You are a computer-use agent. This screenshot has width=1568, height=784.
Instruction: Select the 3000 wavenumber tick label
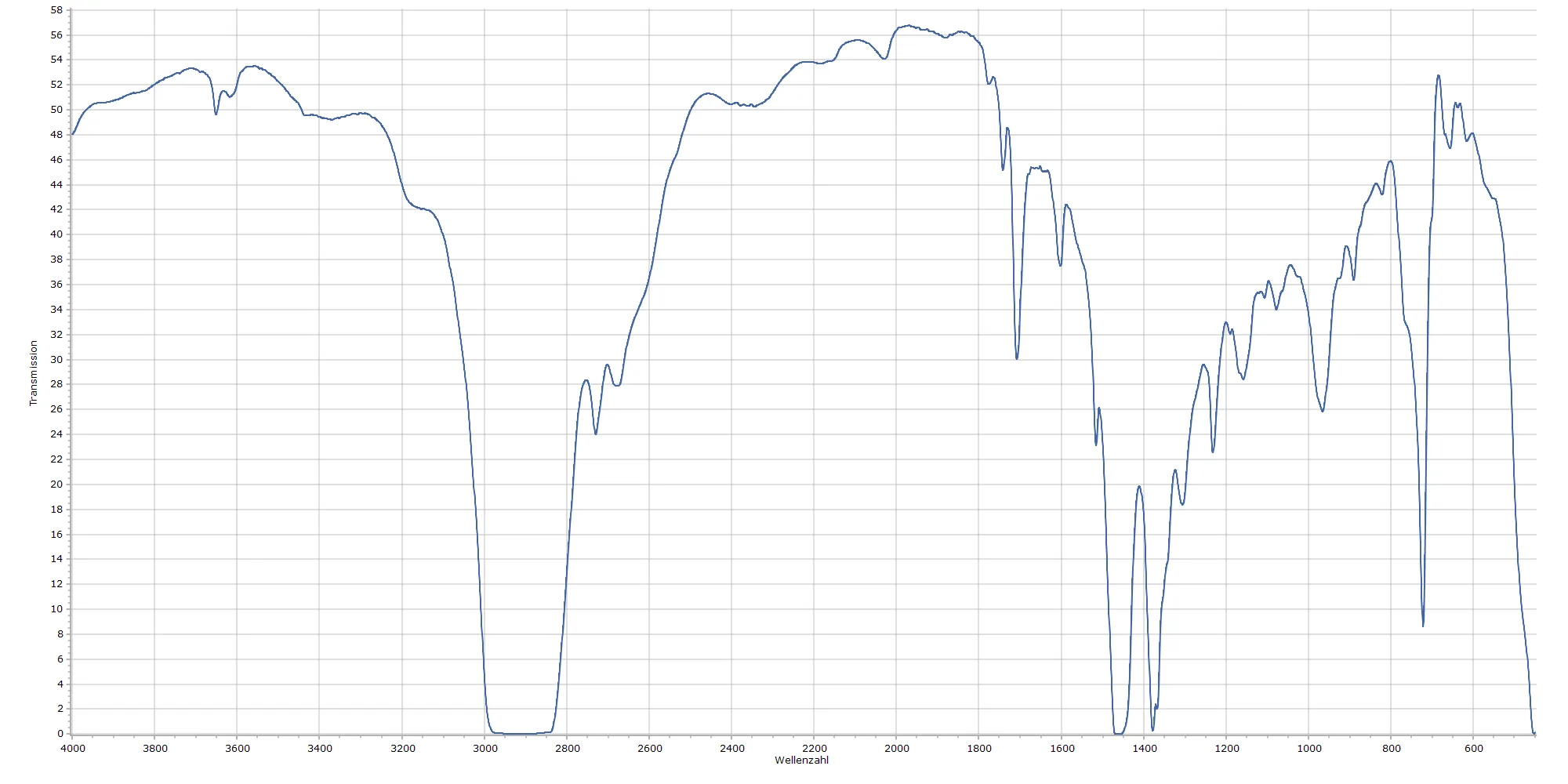[485, 748]
